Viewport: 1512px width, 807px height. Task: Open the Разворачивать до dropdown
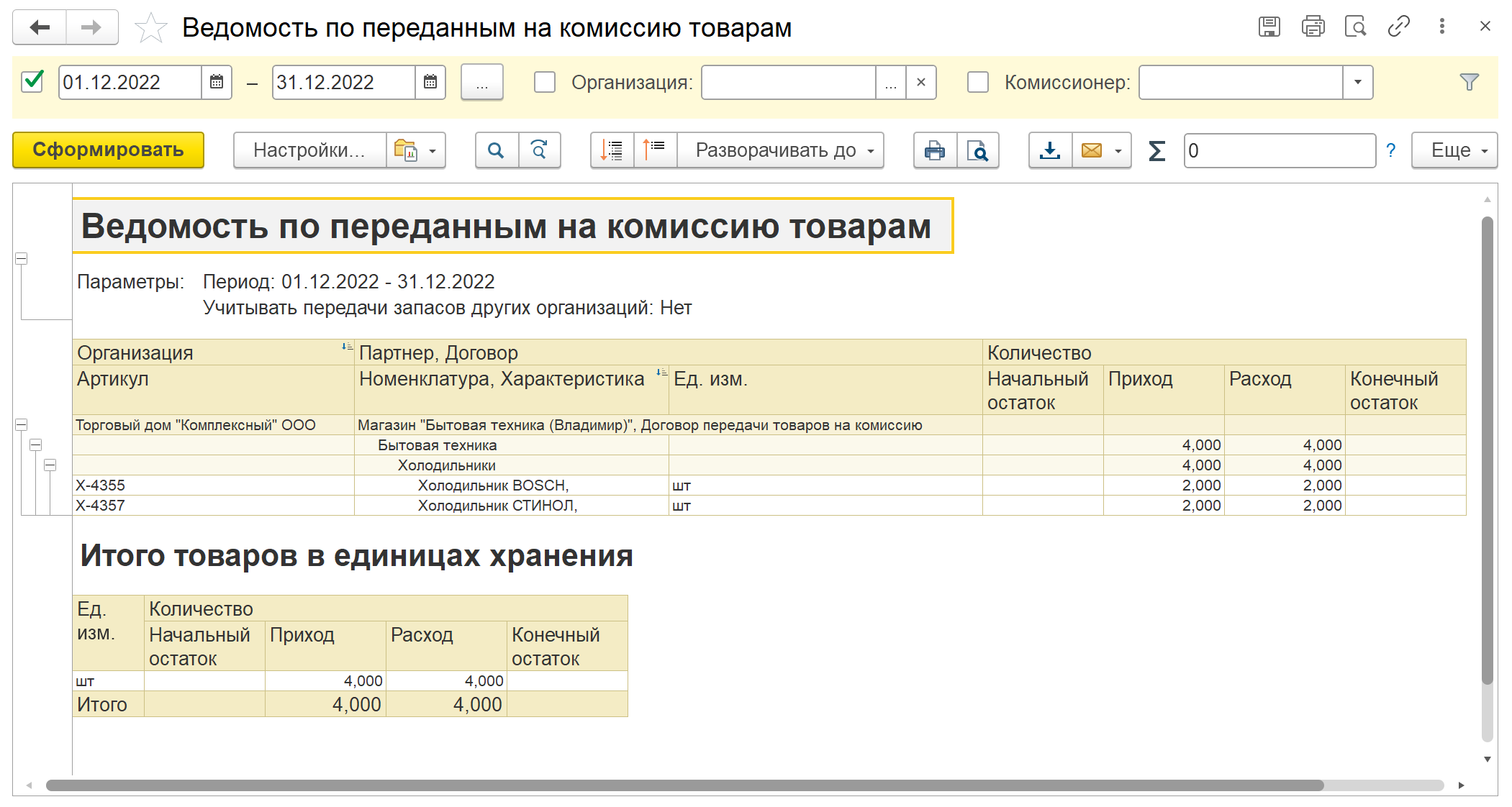(x=780, y=150)
